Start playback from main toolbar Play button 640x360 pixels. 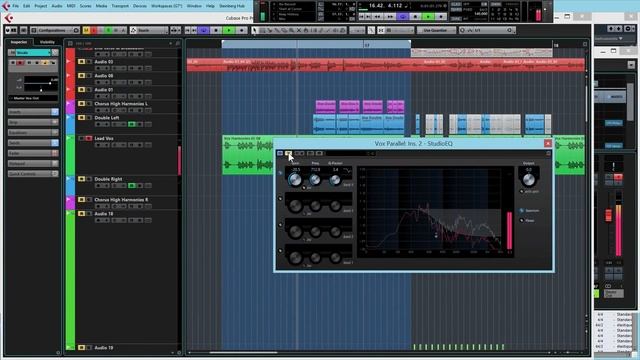click(x=229, y=30)
